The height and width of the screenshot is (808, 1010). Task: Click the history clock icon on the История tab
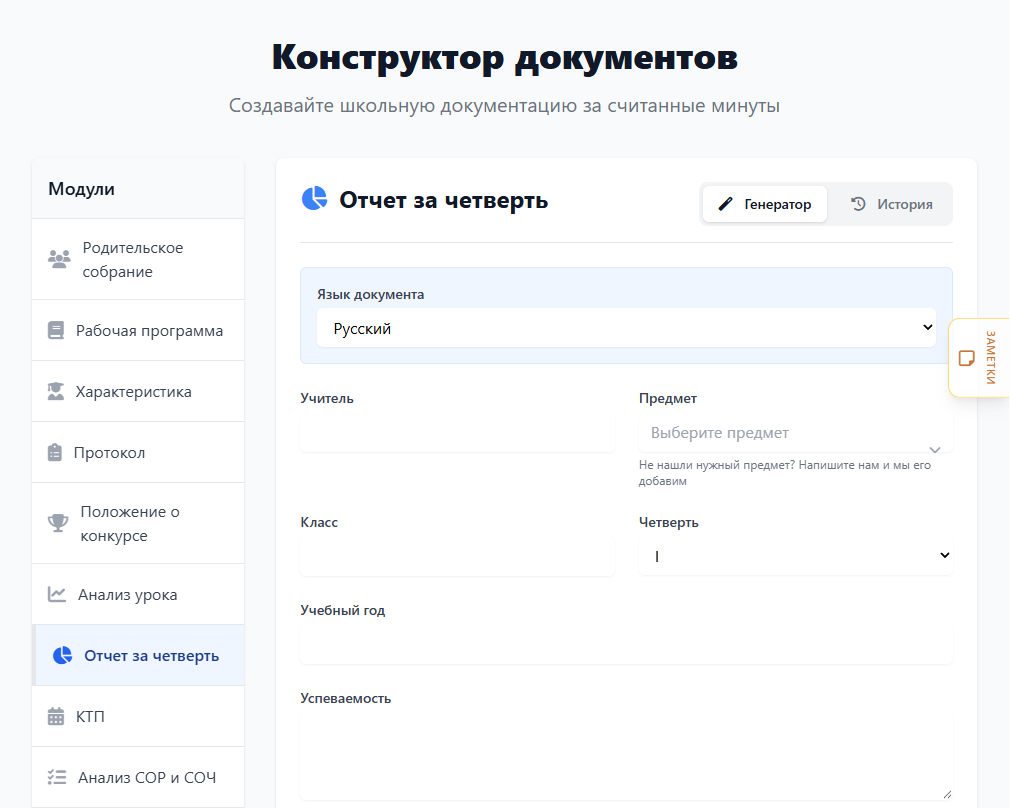pos(858,204)
